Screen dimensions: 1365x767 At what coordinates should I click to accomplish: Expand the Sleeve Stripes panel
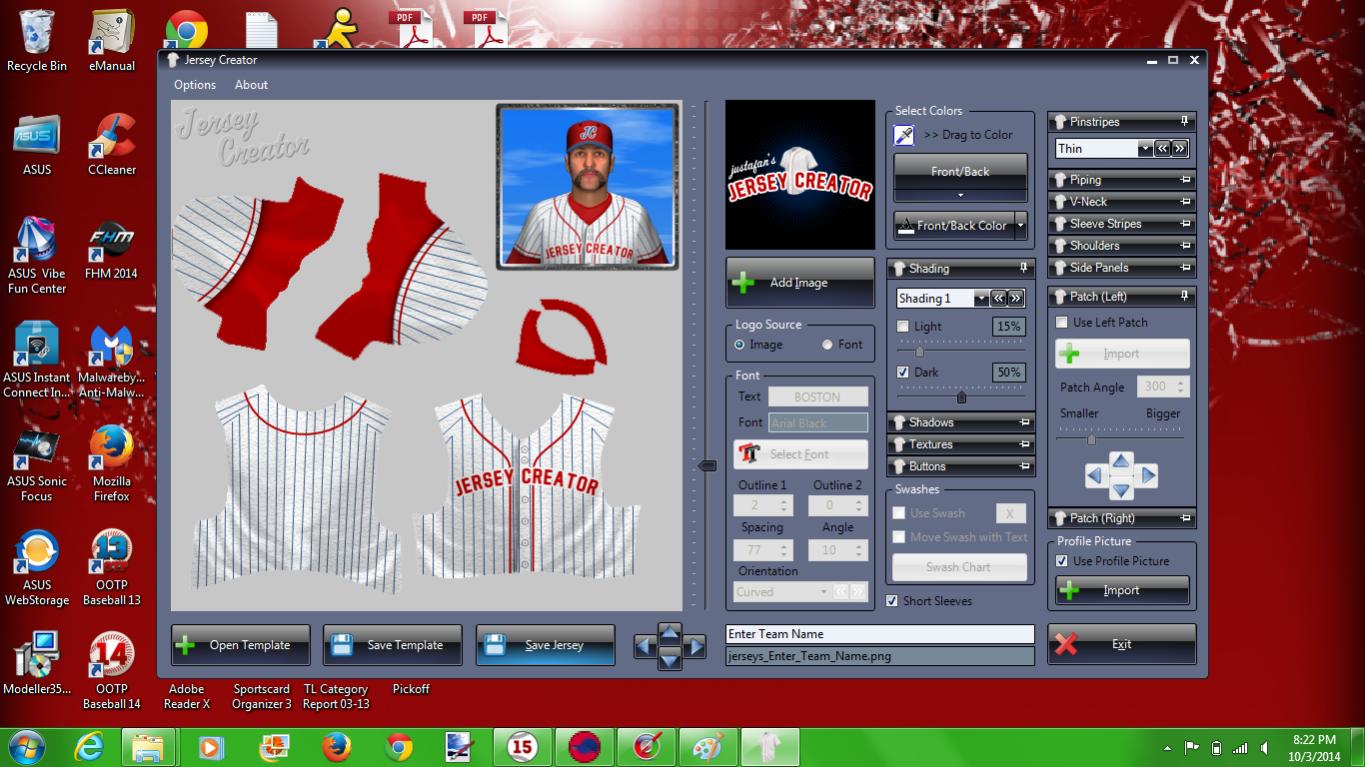pos(1121,224)
